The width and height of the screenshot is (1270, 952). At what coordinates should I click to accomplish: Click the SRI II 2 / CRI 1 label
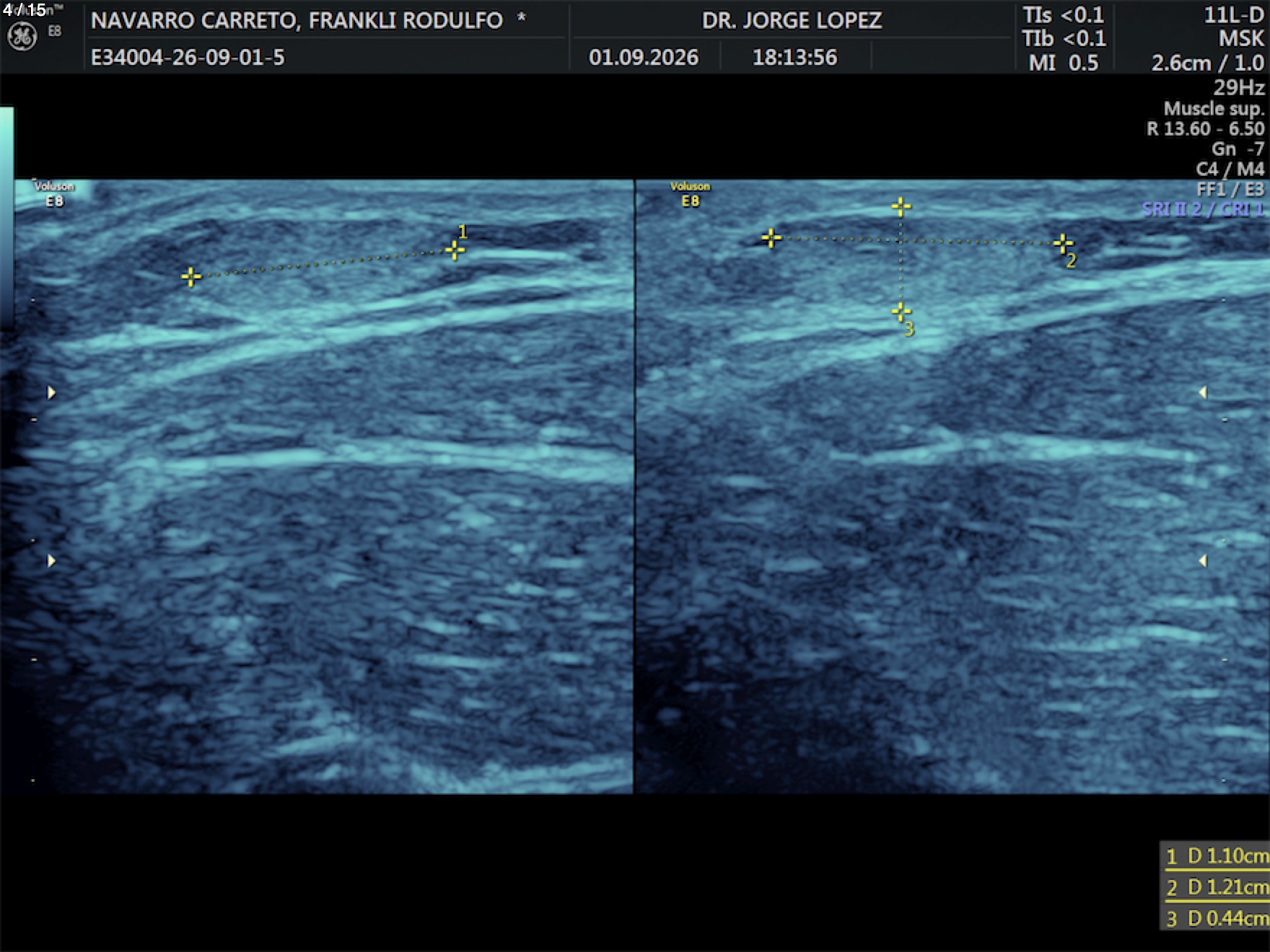1203,209
